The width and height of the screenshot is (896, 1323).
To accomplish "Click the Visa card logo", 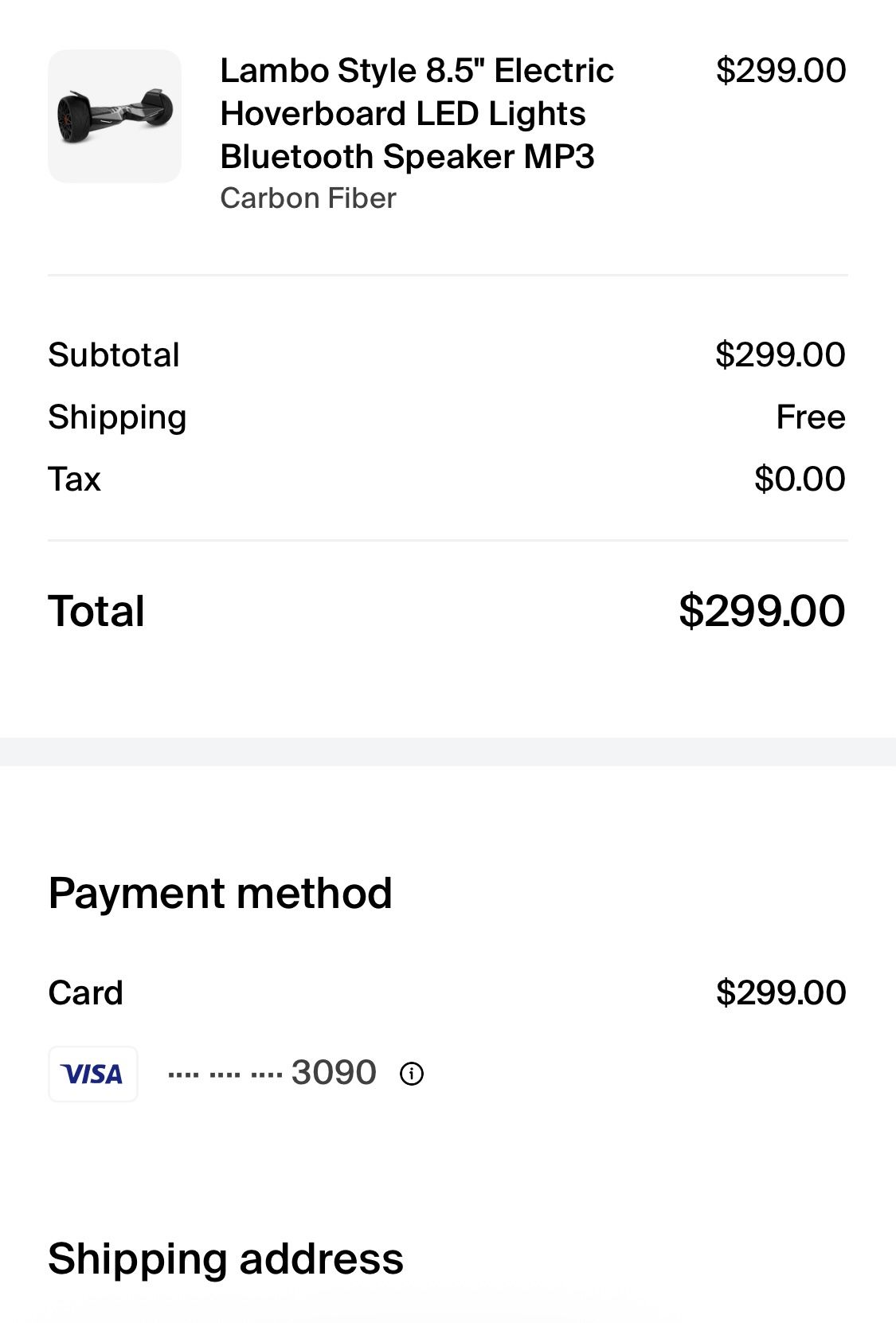I will click(93, 1074).
